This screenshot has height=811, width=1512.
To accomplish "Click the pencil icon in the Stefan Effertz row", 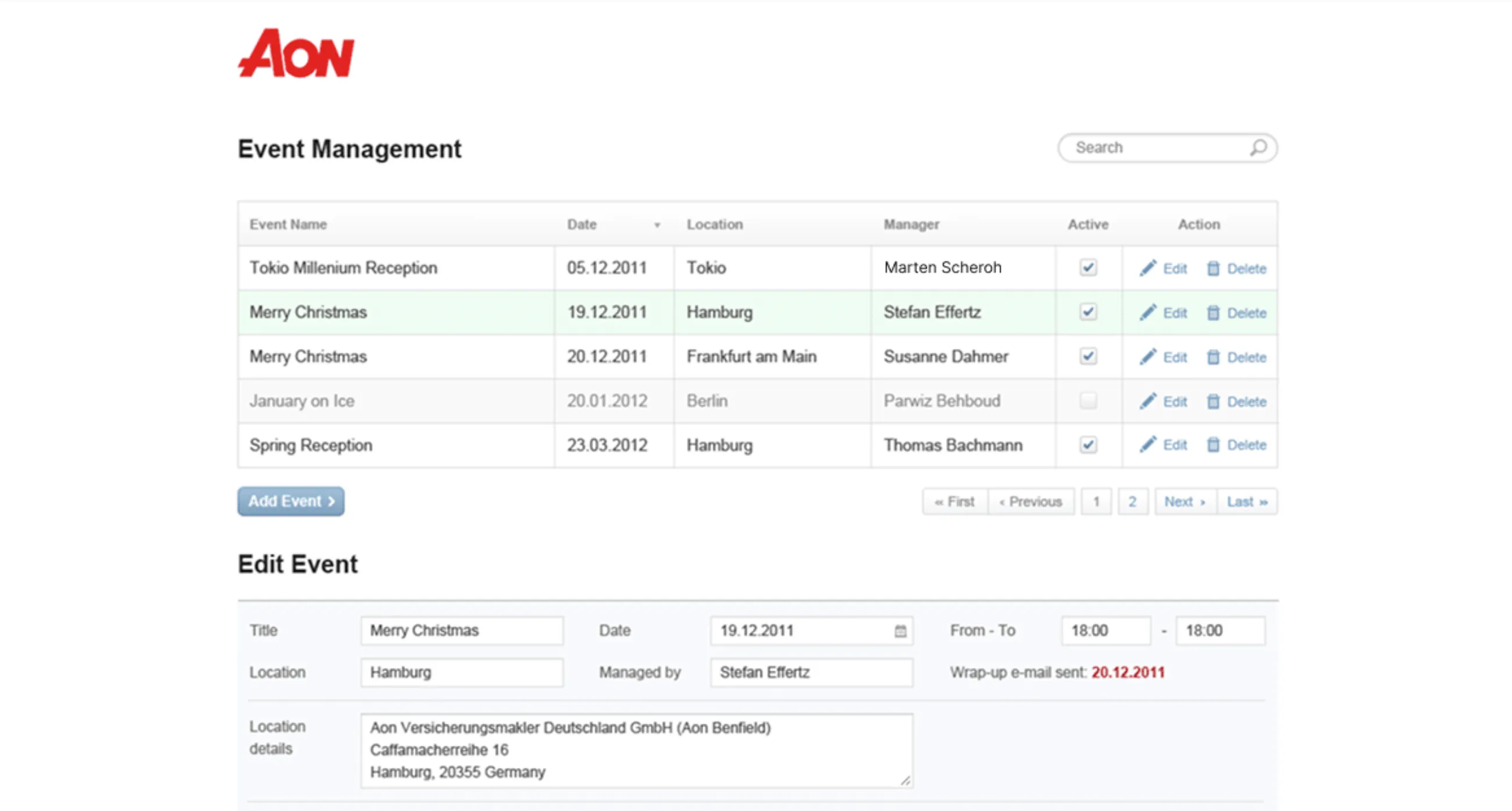I will [x=1147, y=312].
